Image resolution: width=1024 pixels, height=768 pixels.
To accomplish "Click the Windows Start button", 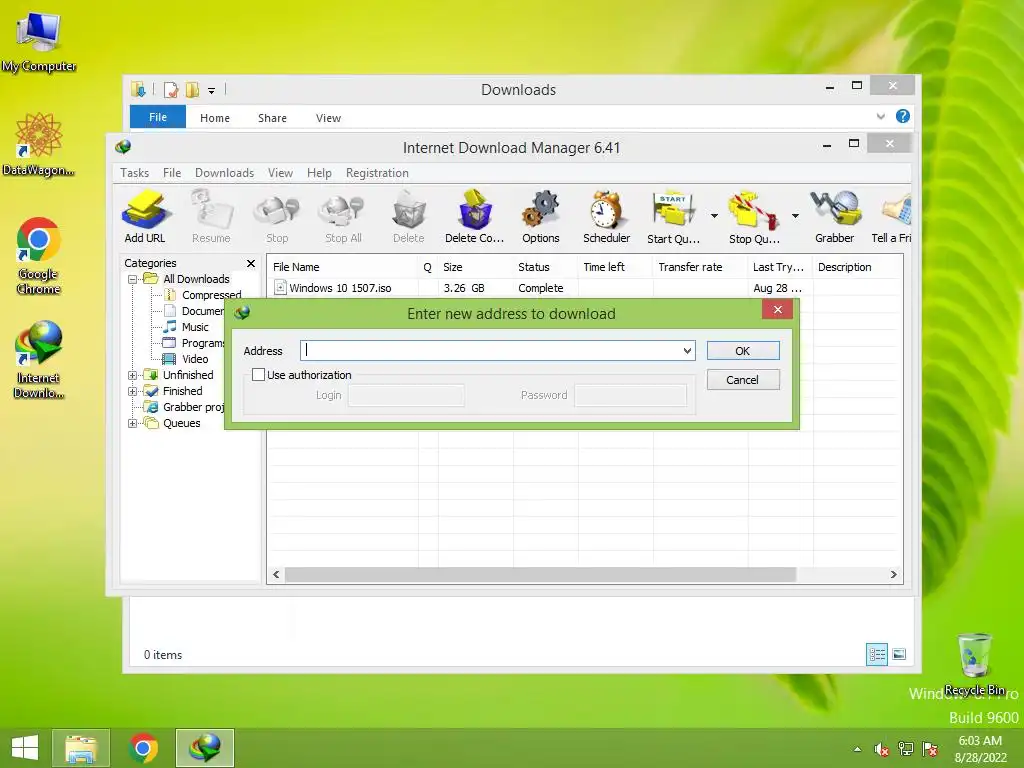I will click(25, 748).
